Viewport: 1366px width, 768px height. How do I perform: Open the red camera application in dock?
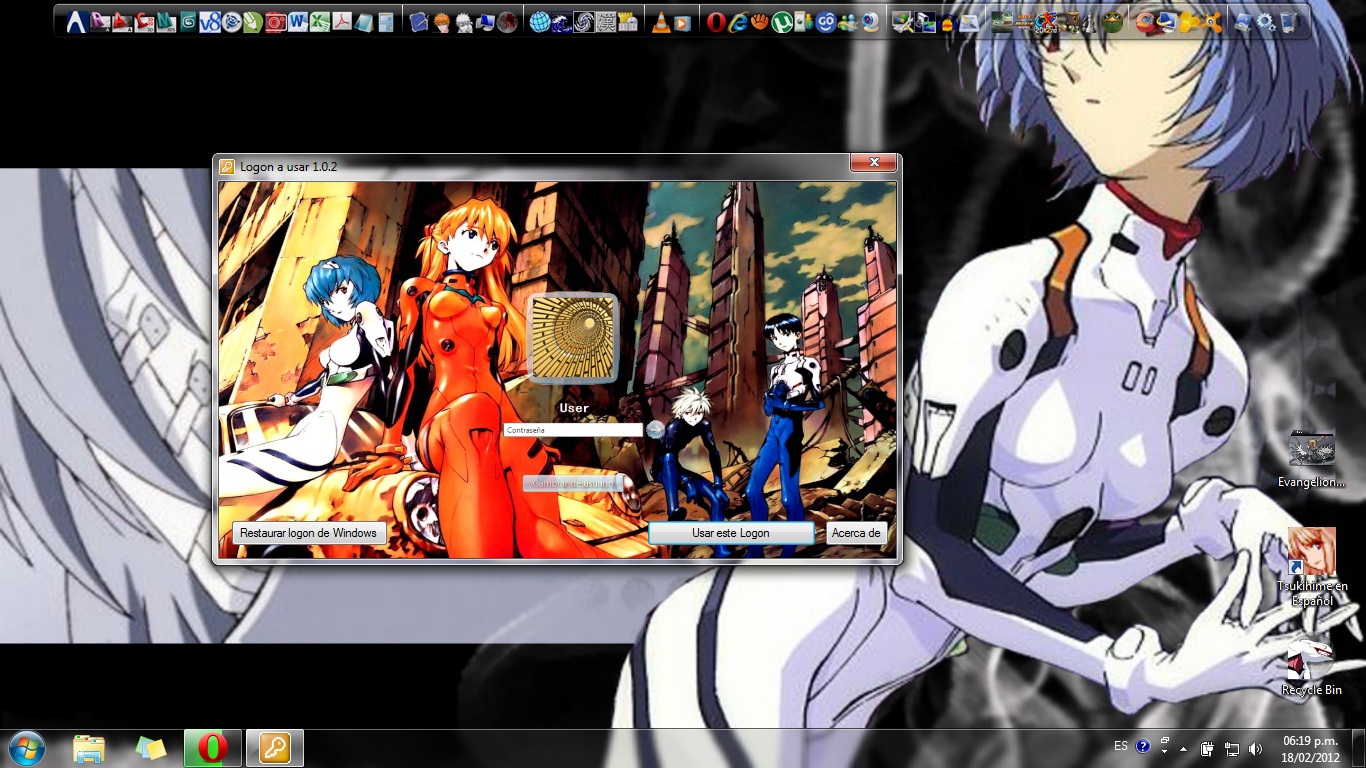click(275, 22)
